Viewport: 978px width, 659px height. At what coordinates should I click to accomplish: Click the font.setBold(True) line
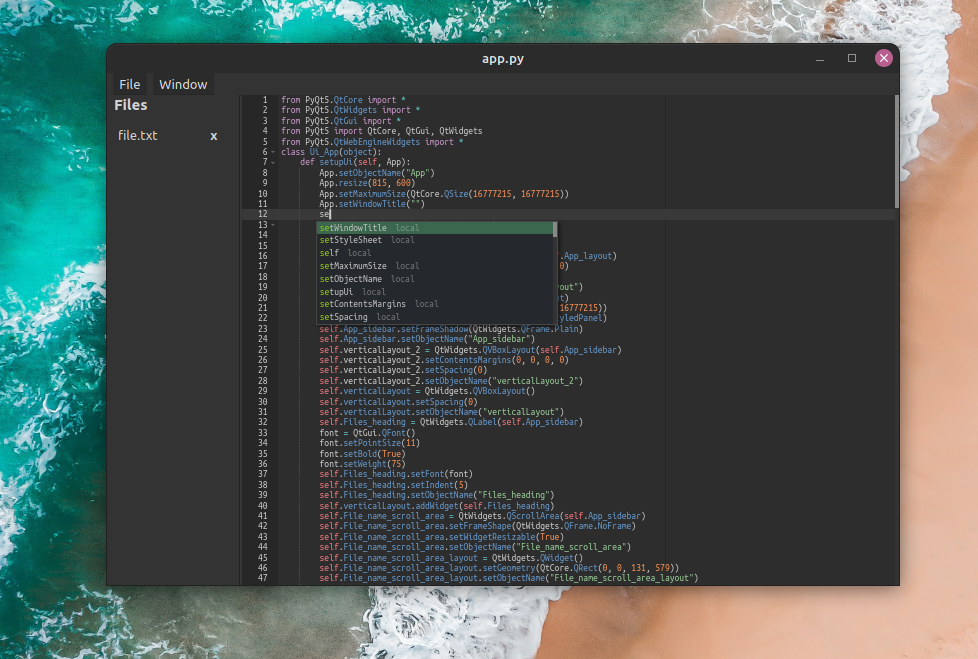click(x=362, y=454)
